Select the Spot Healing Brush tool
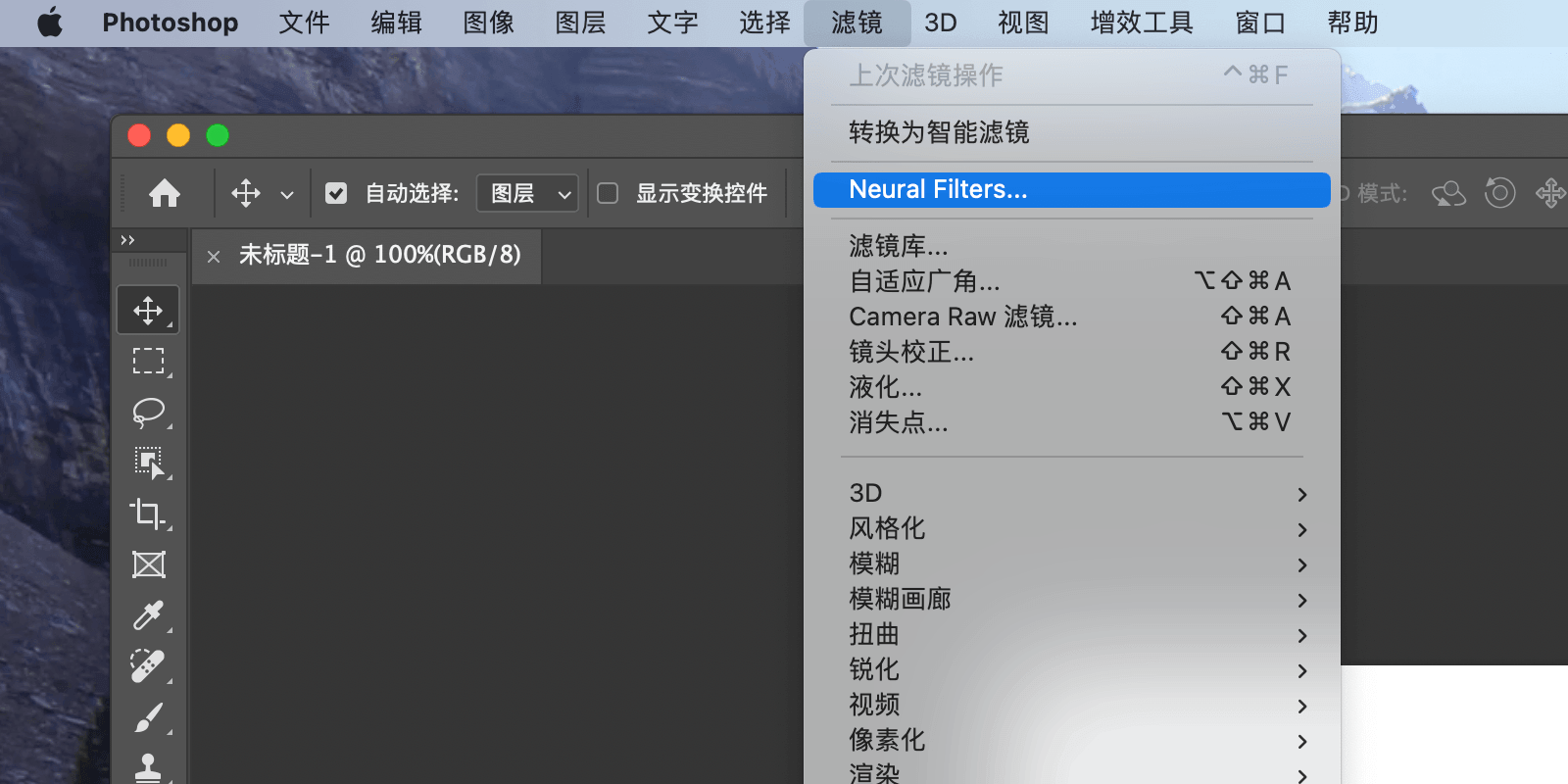The image size is (1568, 784). click(148, 666)
